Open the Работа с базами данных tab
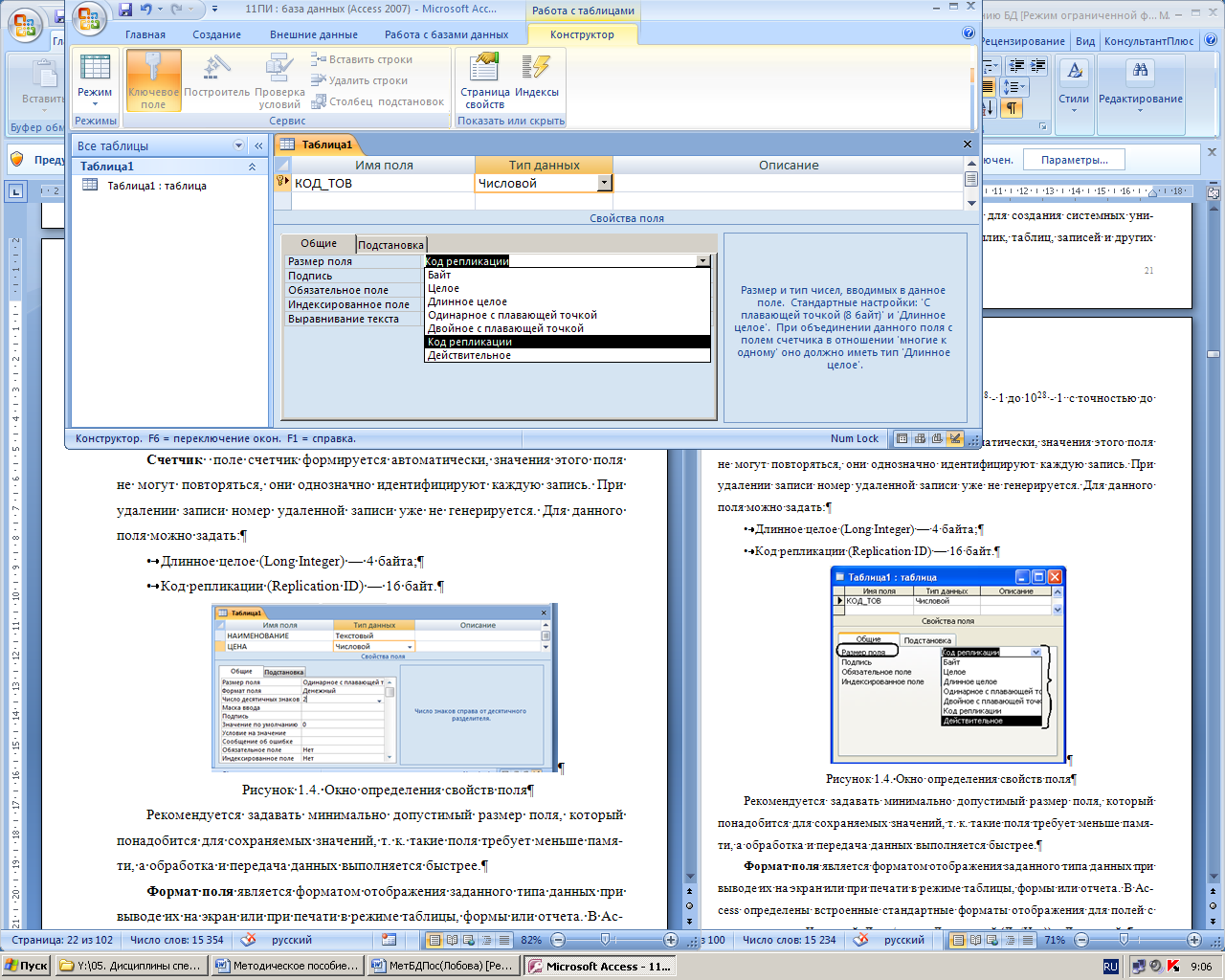This screenshot has height=980, width=1225. point(447,34)
